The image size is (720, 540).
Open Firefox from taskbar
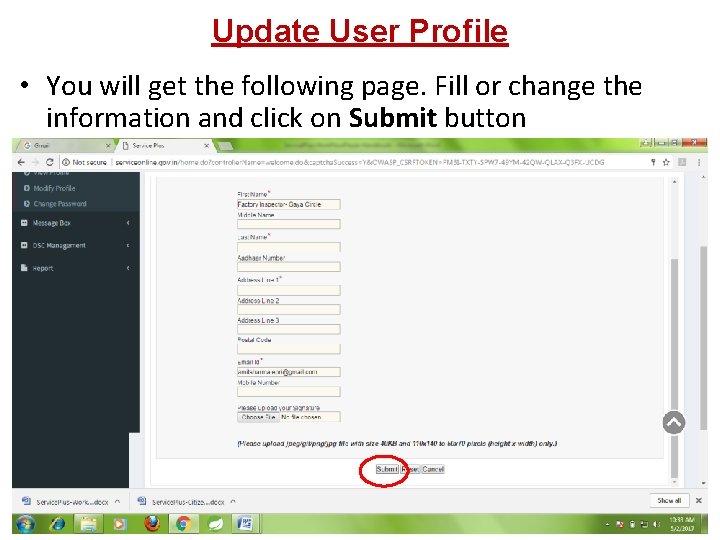coord(152,523)
